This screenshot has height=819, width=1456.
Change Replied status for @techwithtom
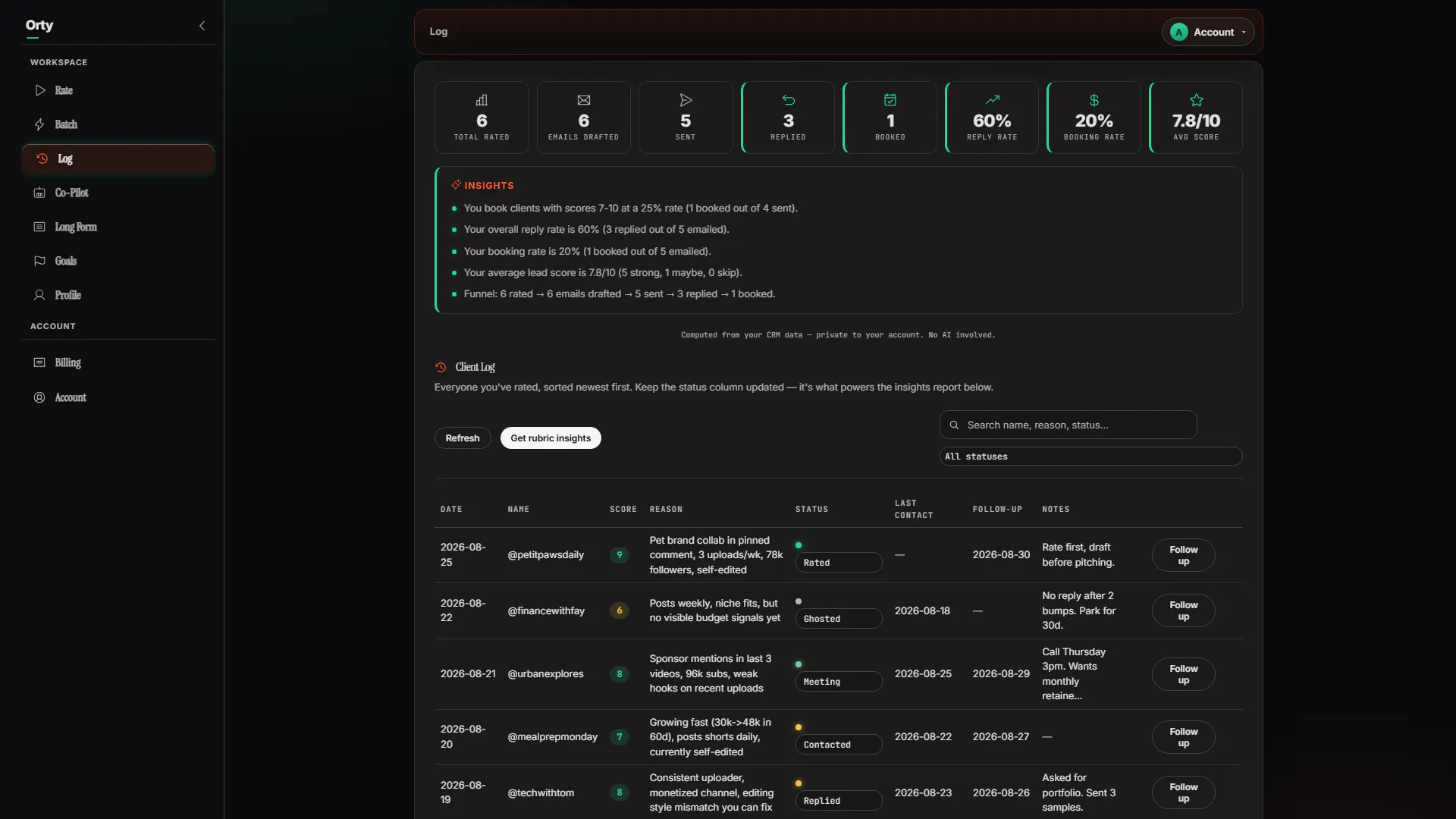(x=839, y=801)
